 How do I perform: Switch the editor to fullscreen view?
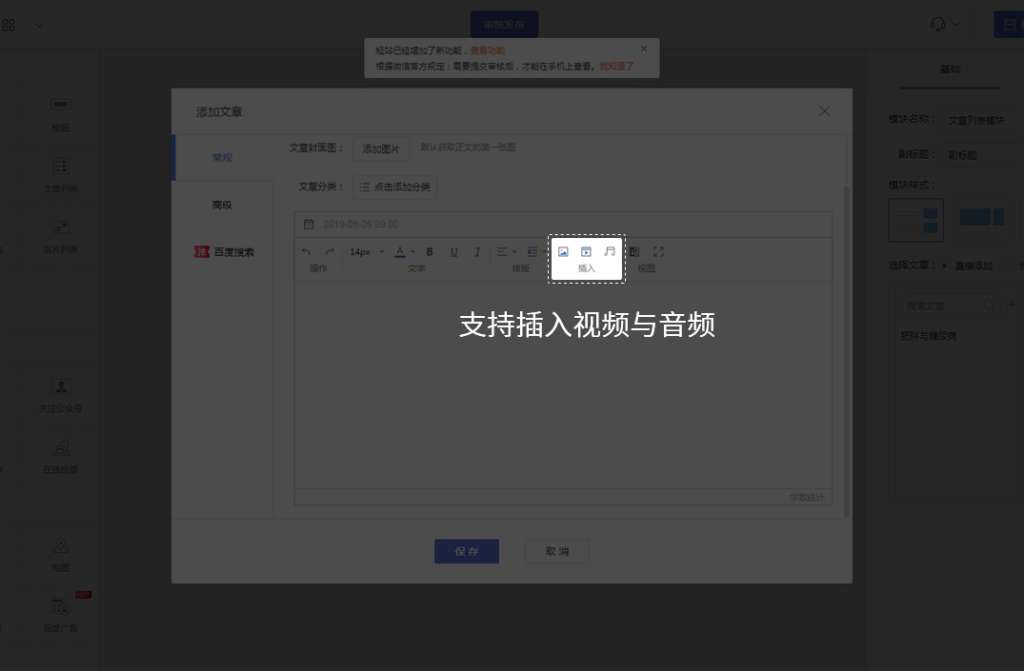658,252
